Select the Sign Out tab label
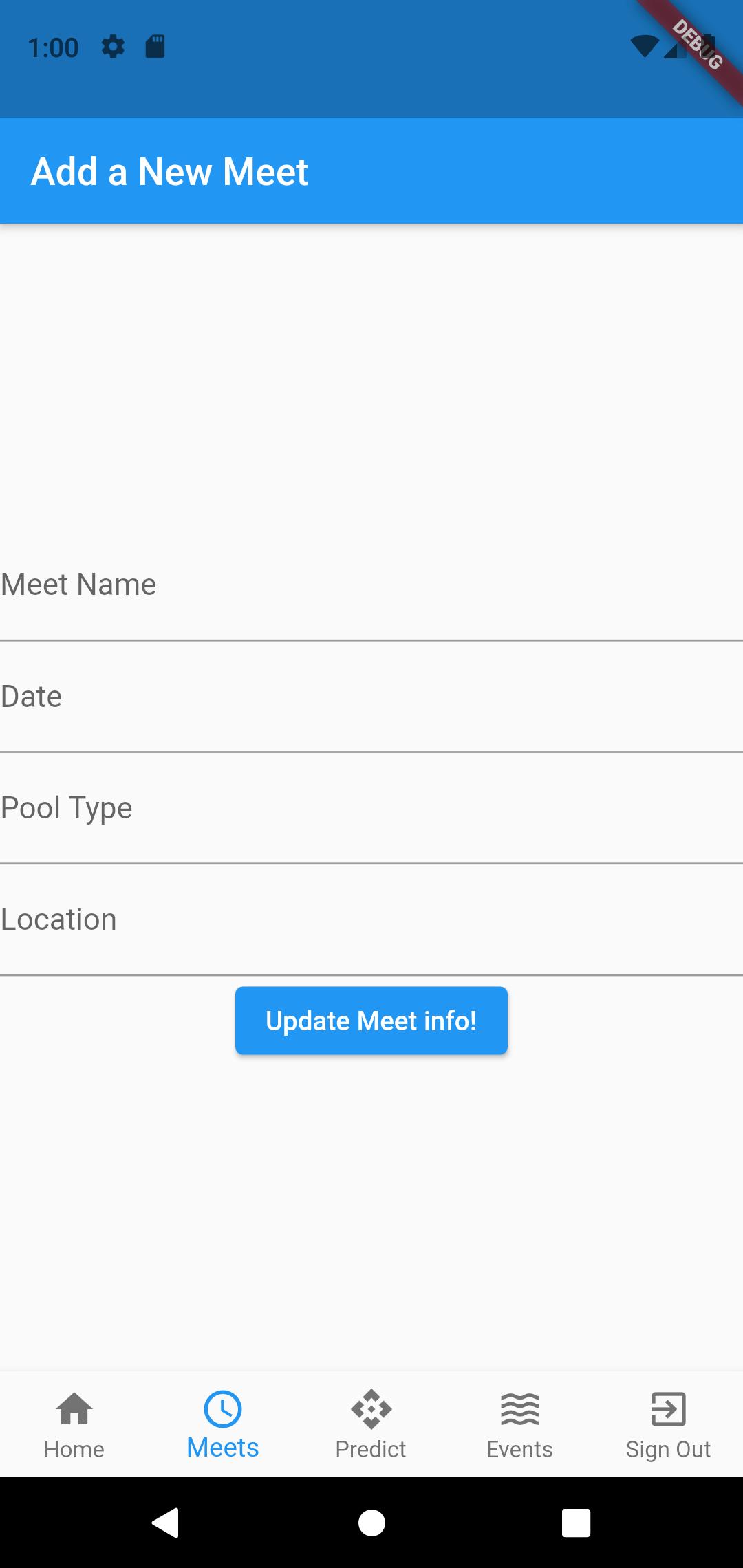The image size is (743, 1568). click(x=668, y=1450)
